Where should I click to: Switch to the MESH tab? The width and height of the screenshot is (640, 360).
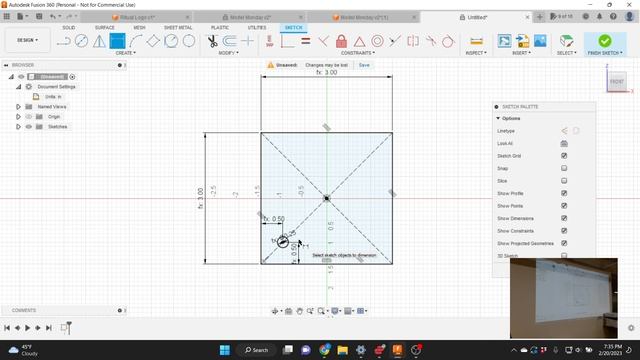(x=139, y=27)
